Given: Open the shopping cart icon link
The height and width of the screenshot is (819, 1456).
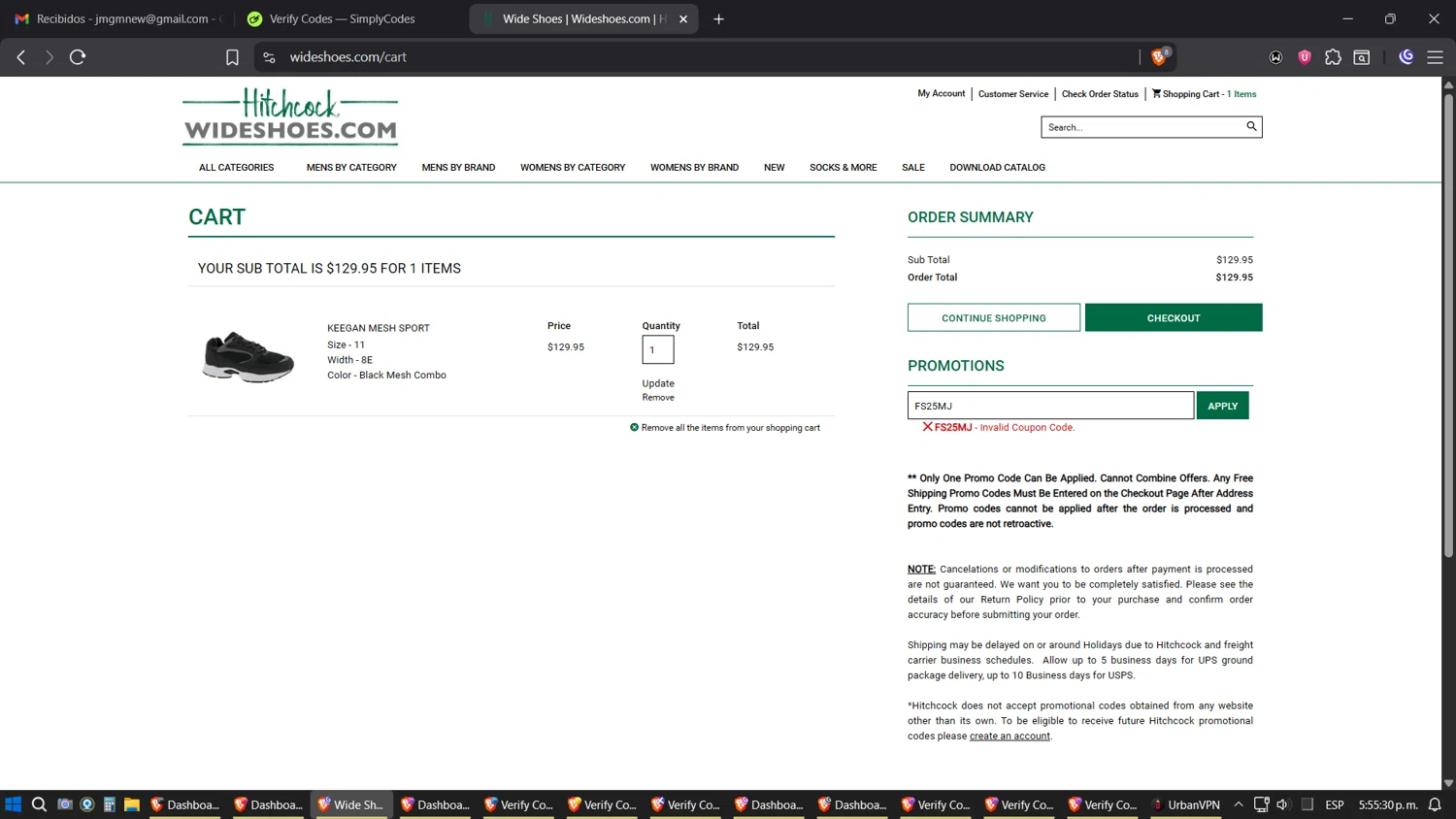Looking at the screenshot, I should [x=1204, y=94].
